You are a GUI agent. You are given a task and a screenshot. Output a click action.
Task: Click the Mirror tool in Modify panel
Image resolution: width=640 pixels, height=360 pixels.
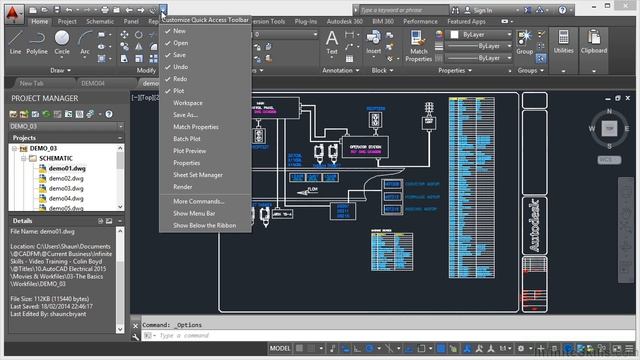coord(139,47)
